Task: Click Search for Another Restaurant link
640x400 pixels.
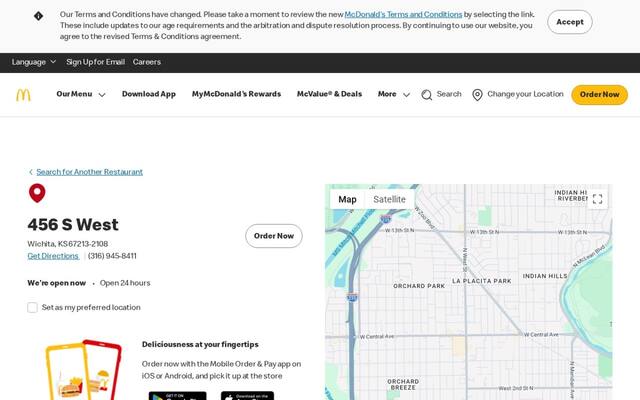Action: click(89, 172)
